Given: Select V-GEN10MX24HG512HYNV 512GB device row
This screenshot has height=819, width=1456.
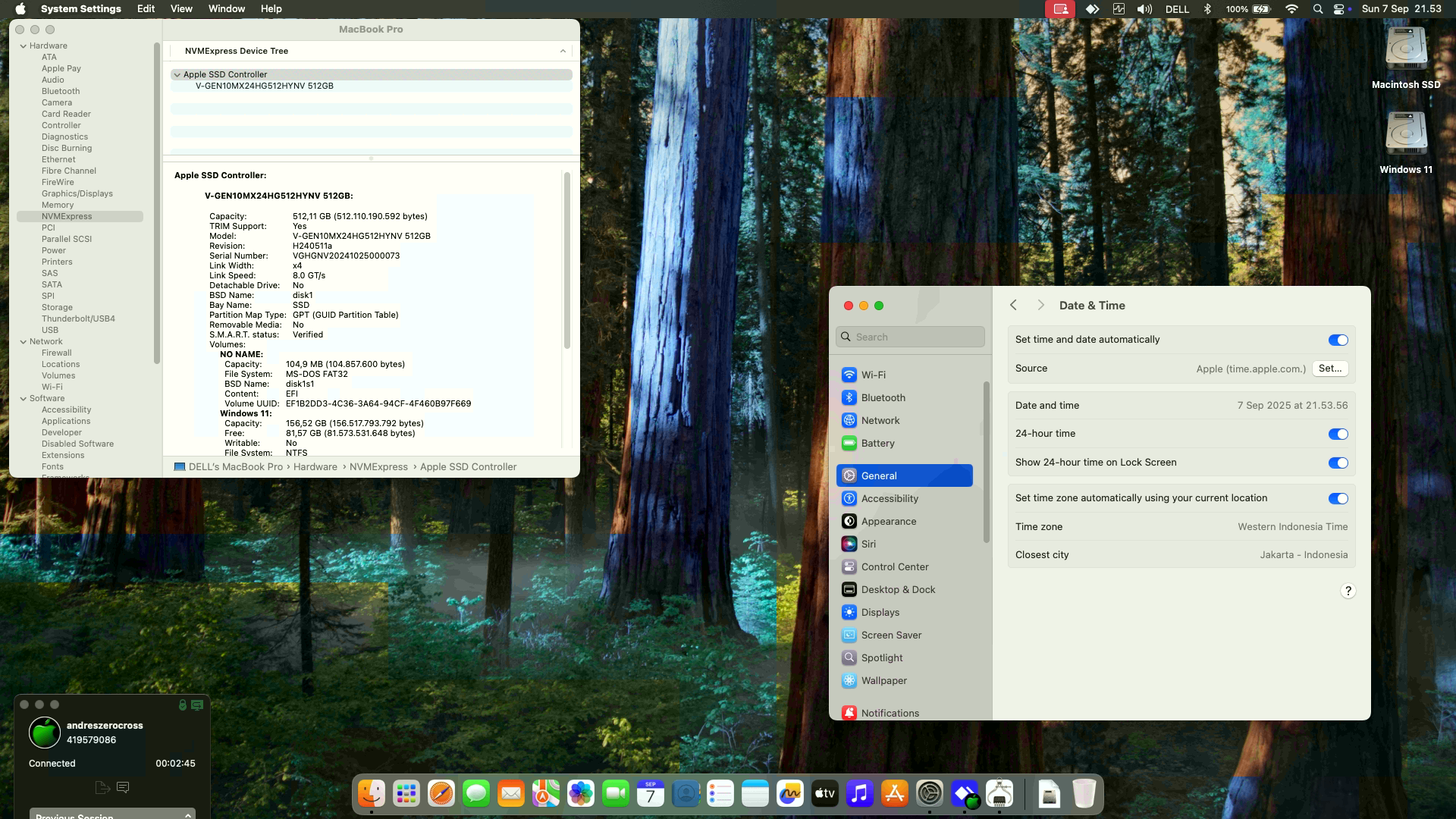Looking at the screenshot, I should click(x=372, y=86).
